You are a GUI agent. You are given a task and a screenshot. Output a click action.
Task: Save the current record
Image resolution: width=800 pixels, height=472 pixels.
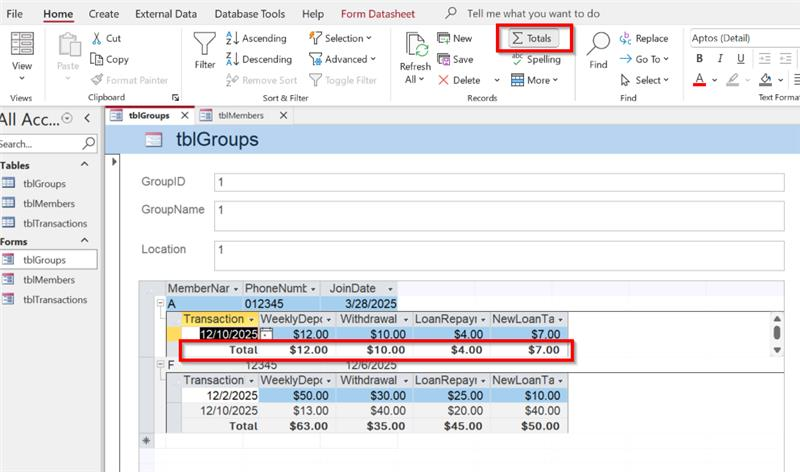click(455, 59)
